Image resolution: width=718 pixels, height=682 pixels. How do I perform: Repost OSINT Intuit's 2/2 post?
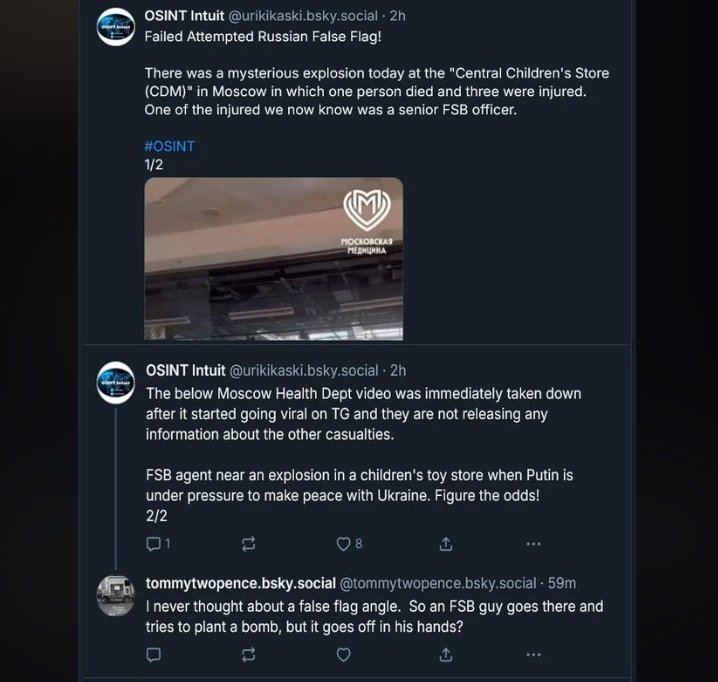coord(249,544)
